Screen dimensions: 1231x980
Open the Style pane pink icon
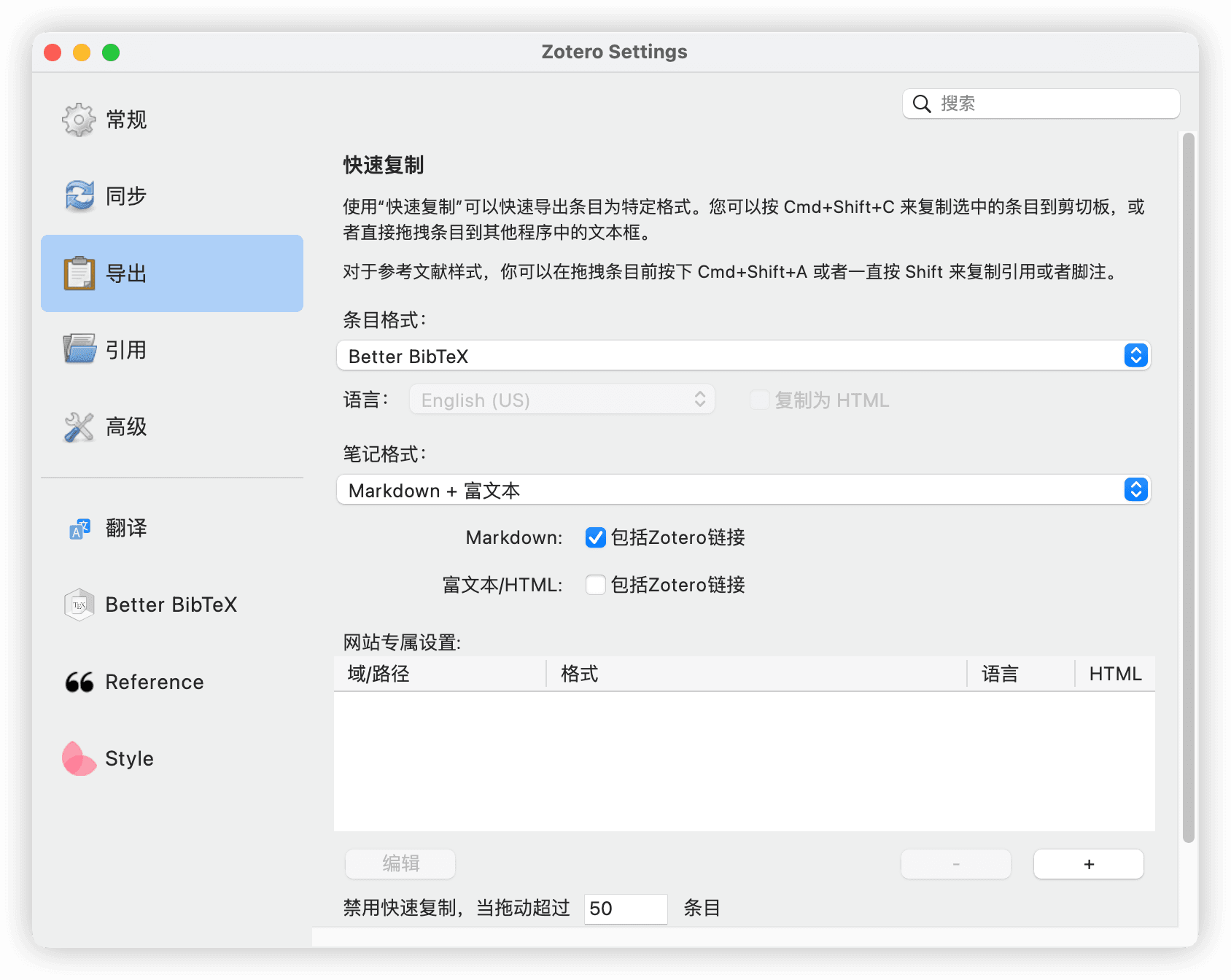pyautogui.click(x=79, y=758)
